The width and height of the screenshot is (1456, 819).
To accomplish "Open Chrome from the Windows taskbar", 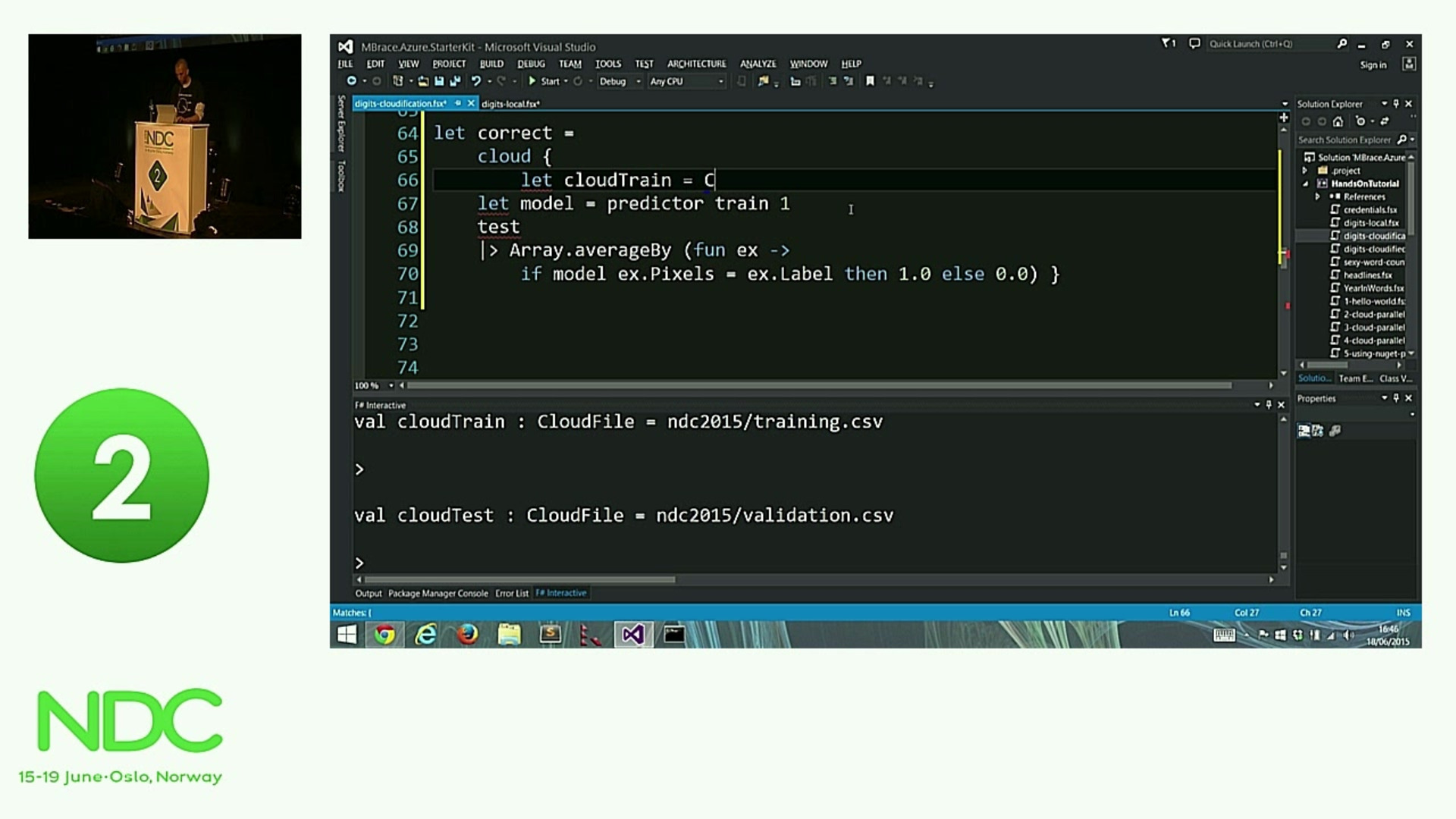I will click(384, 635).
